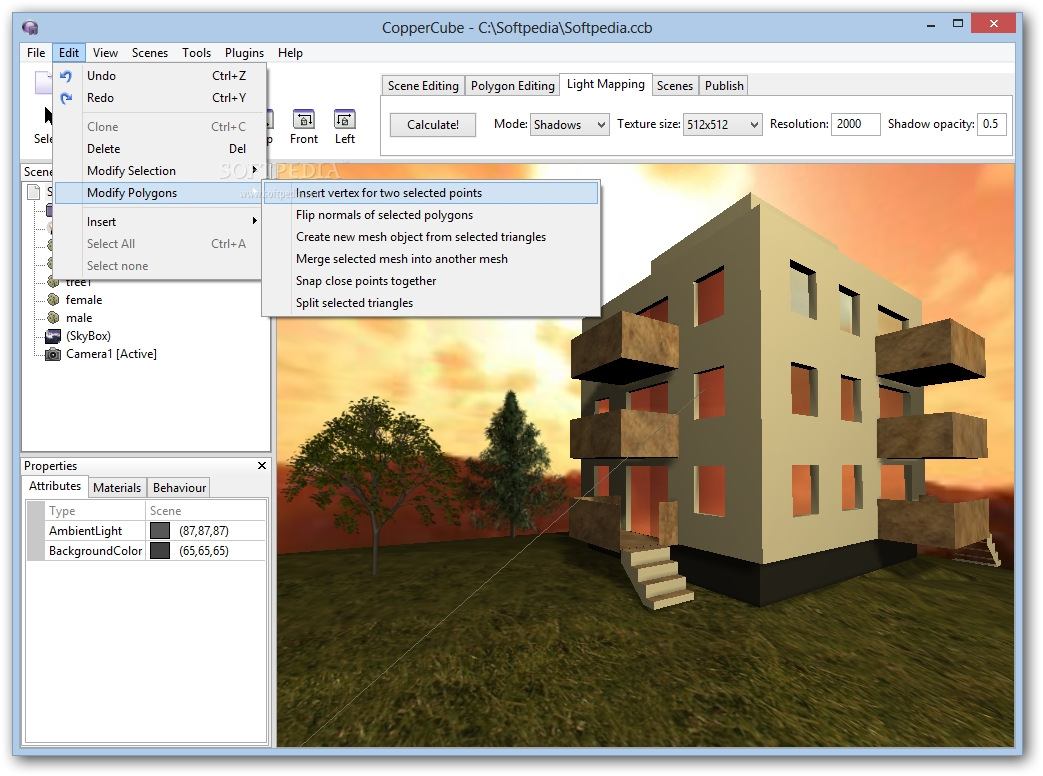
Task: Switch to Scene Editing tab
Action: pyautogui.click(x=423, y=86)
